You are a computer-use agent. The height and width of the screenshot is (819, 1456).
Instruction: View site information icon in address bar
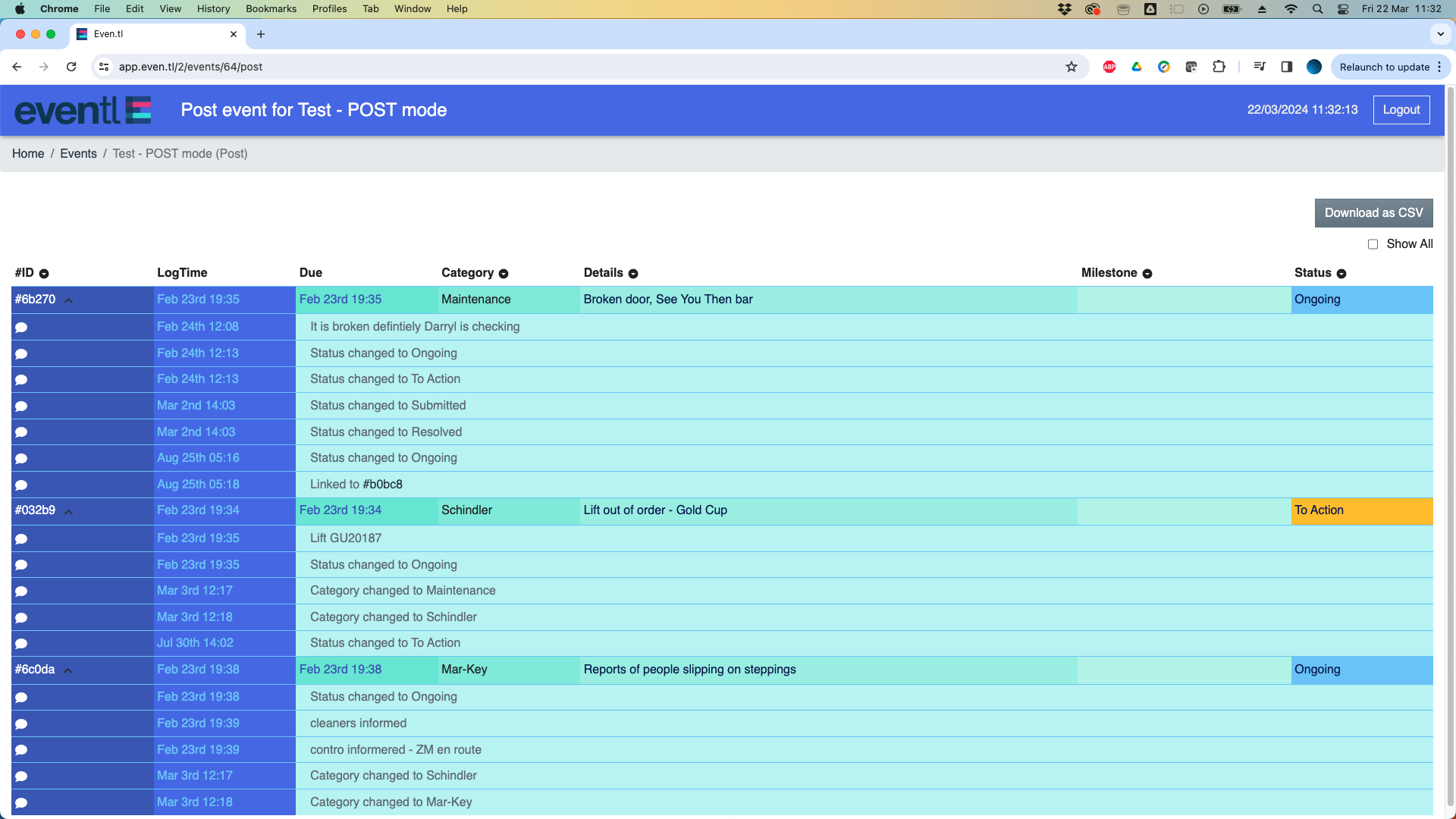[x=105, y=67]
